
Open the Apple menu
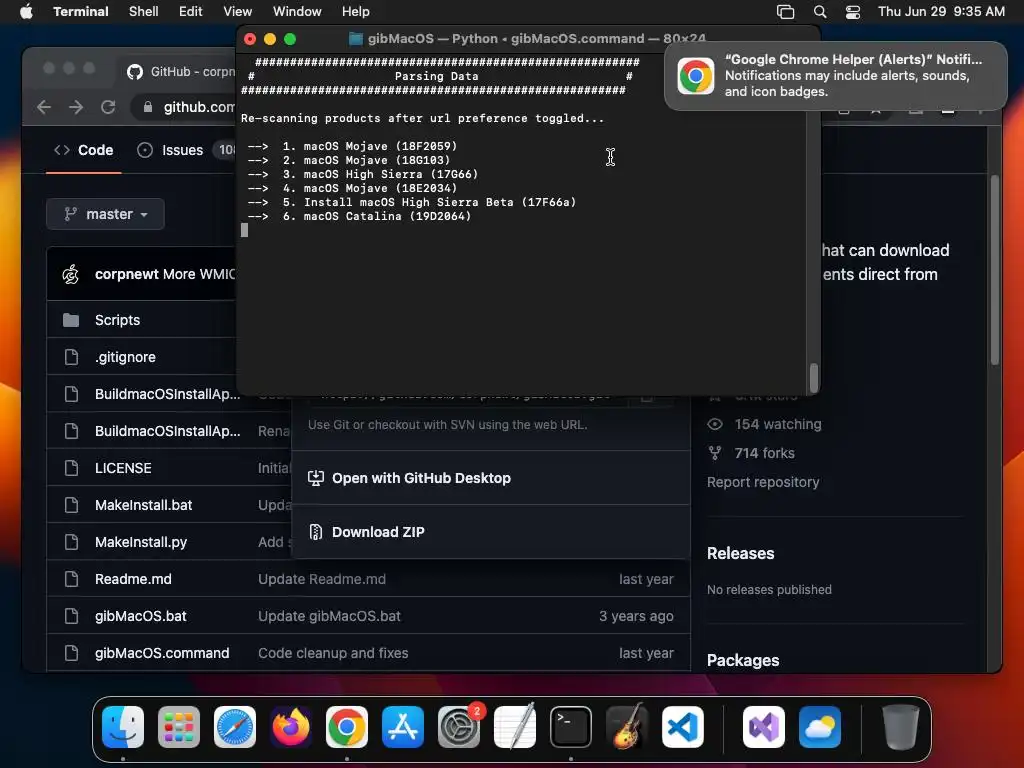[26, 11]
